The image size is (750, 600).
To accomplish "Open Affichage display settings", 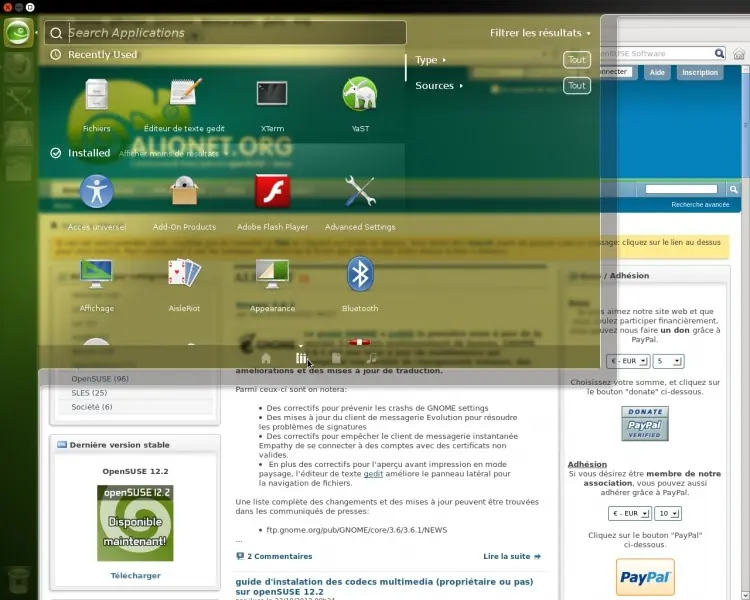I will (97, 285).
